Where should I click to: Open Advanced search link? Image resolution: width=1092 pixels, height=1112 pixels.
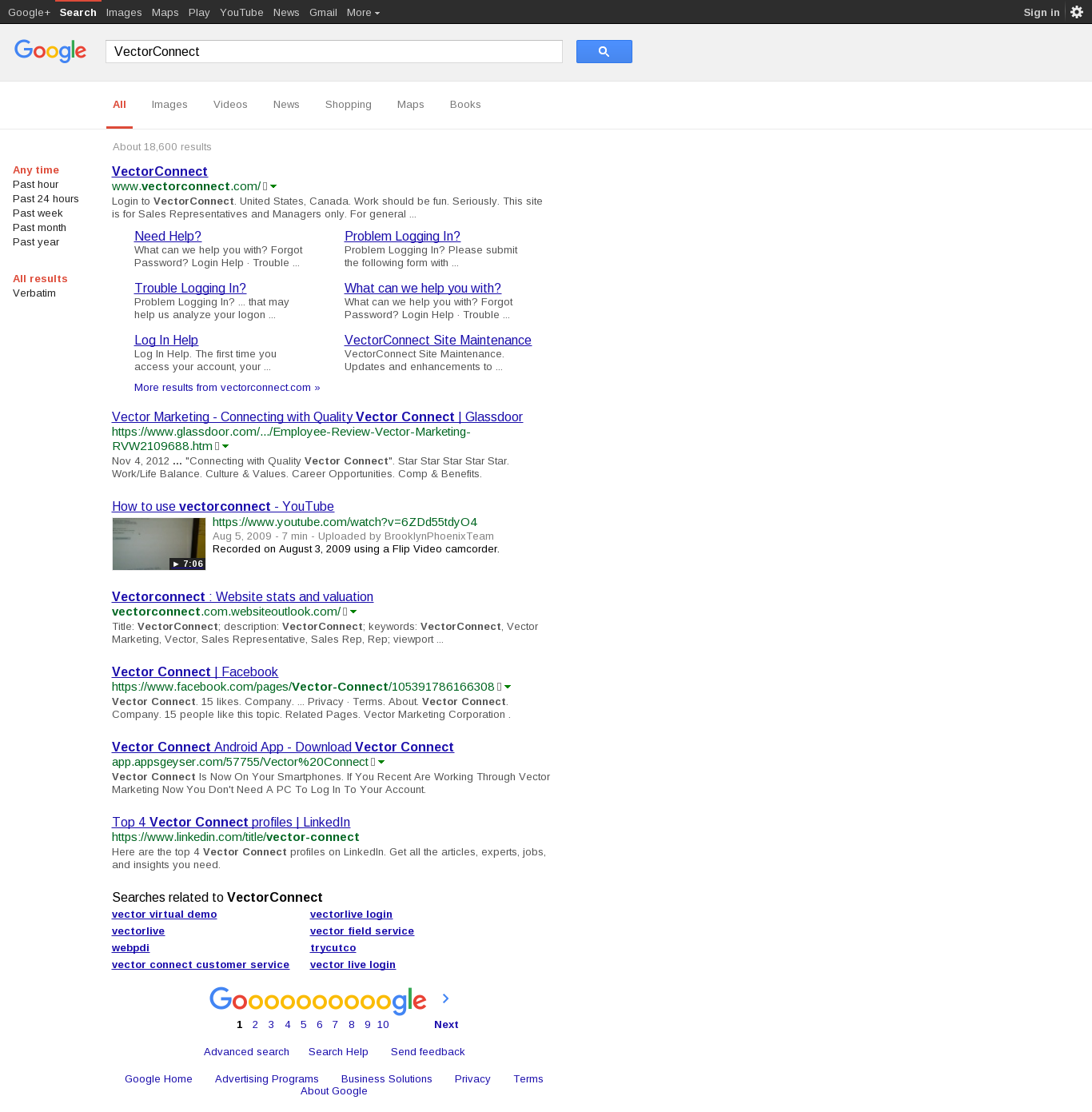pos(246,1052)
